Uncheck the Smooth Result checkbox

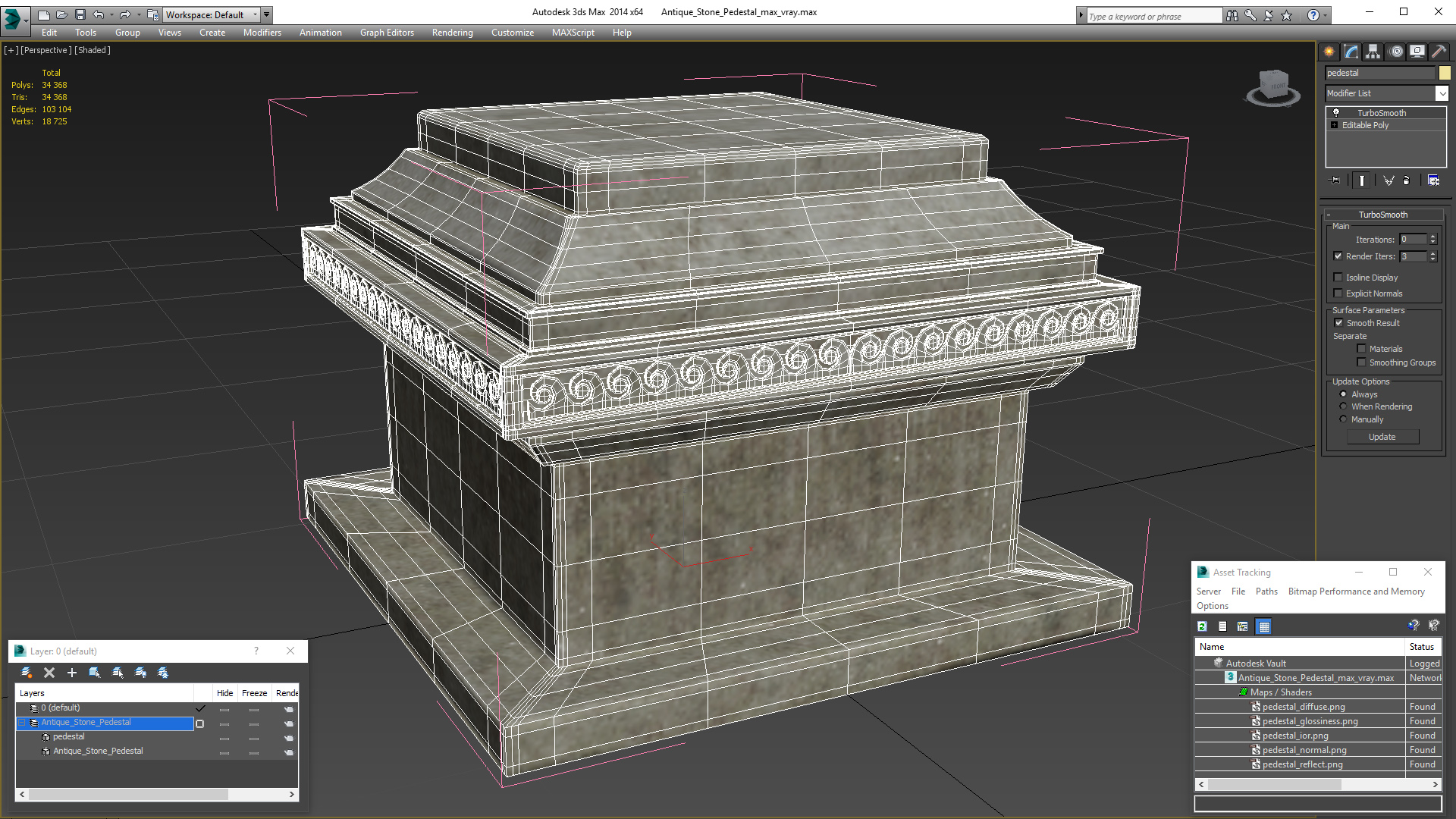point(1338,323)
